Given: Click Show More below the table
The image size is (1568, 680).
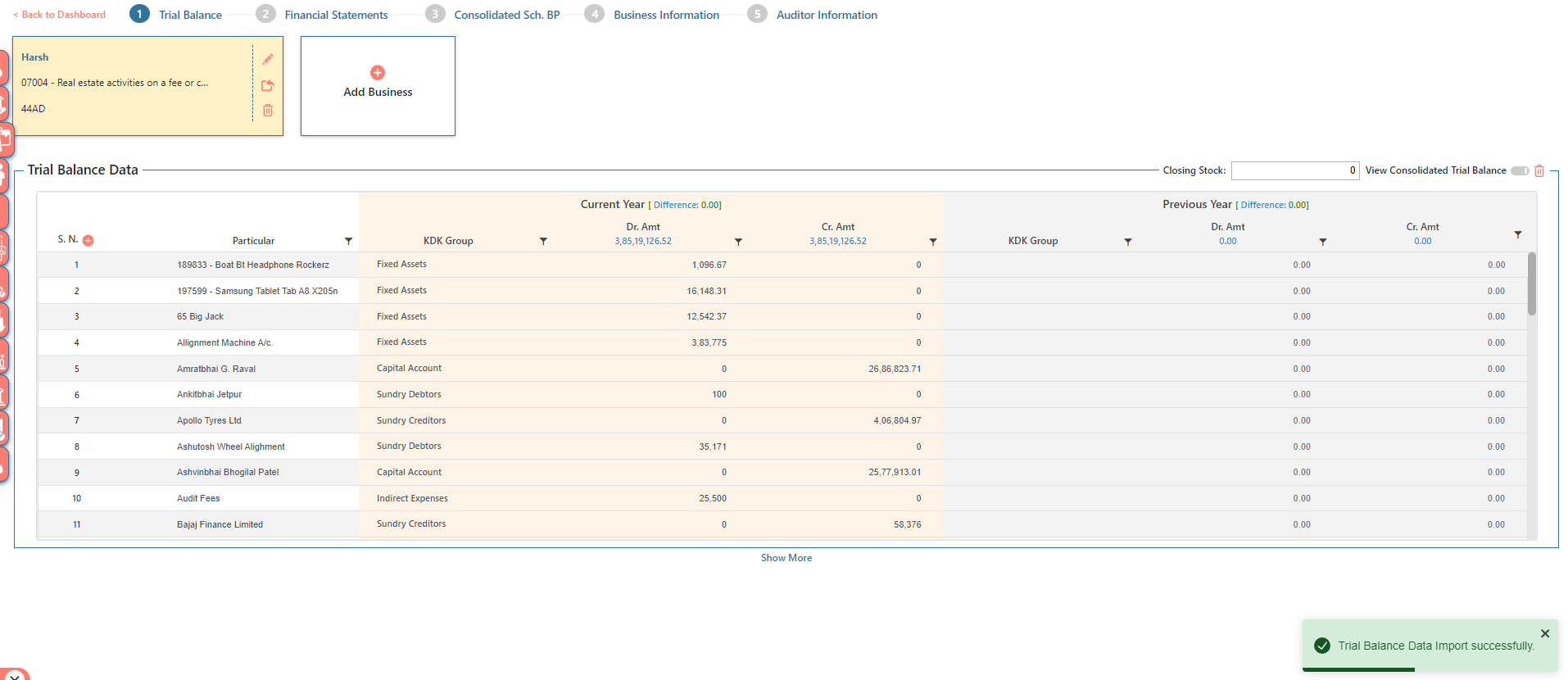Looking at the screenshot, I should 786,558.
